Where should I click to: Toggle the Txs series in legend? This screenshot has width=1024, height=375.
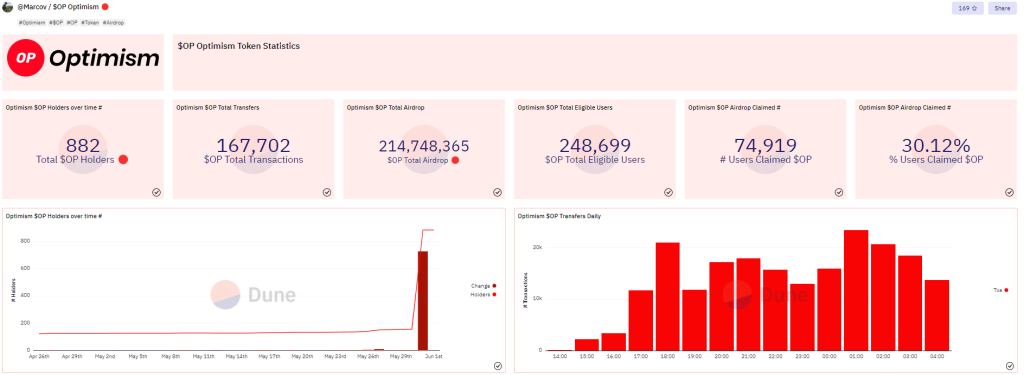(x=1001, y=289)
